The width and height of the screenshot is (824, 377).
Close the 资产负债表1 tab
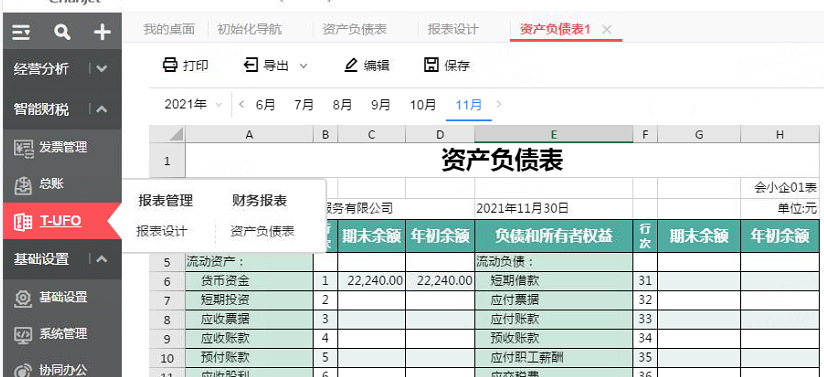[x=606, y=29]
